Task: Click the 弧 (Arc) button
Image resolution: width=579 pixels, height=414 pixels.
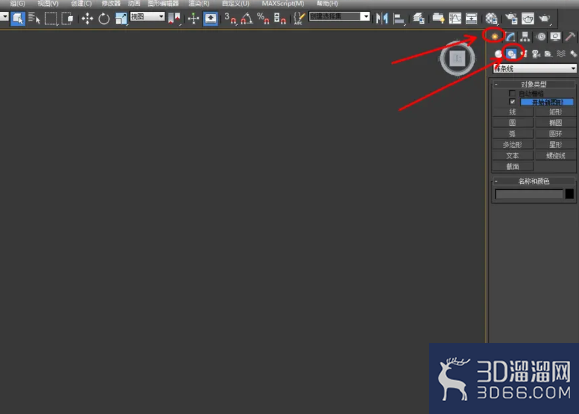Action: point(513,134)
